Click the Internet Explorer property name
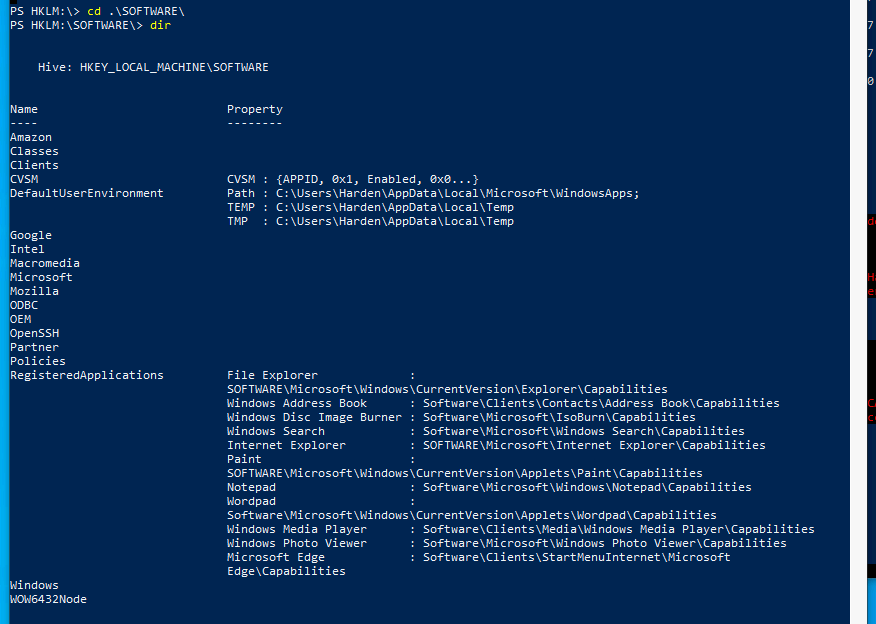The width and height of the screenshot is (876, 624). (x=286, y=445)
